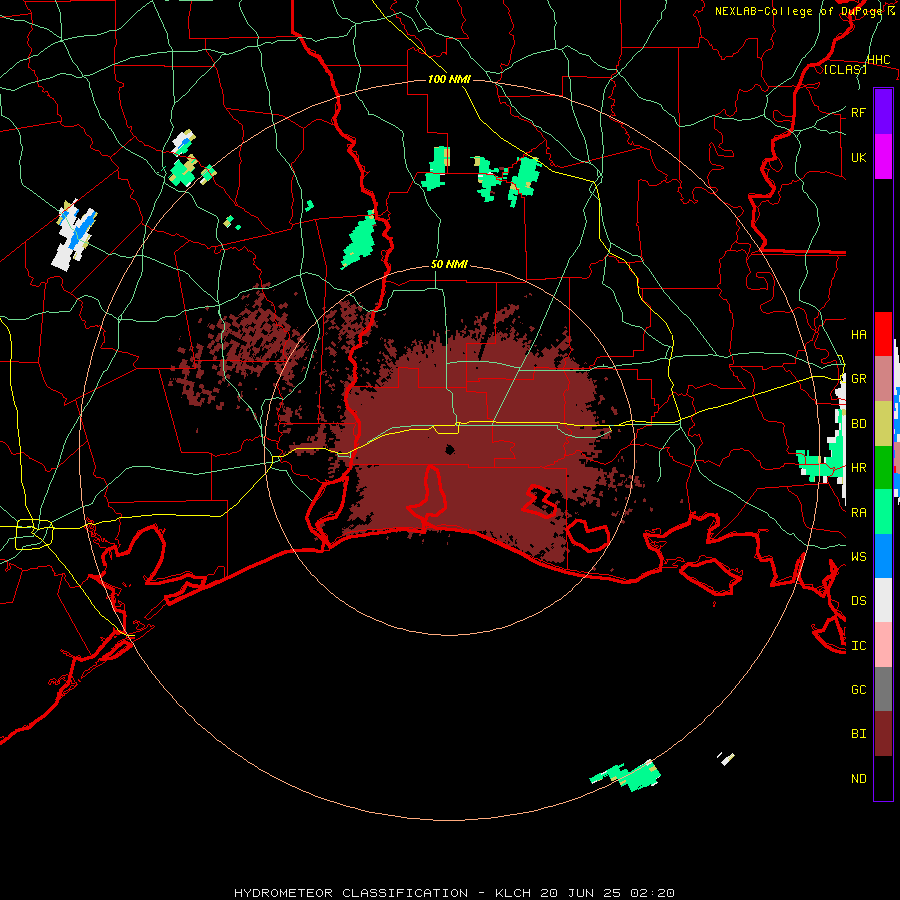This screenshot has width=900, height=900.
Task: Click the '50 NMI' range ring label
Action: [449, 264]
